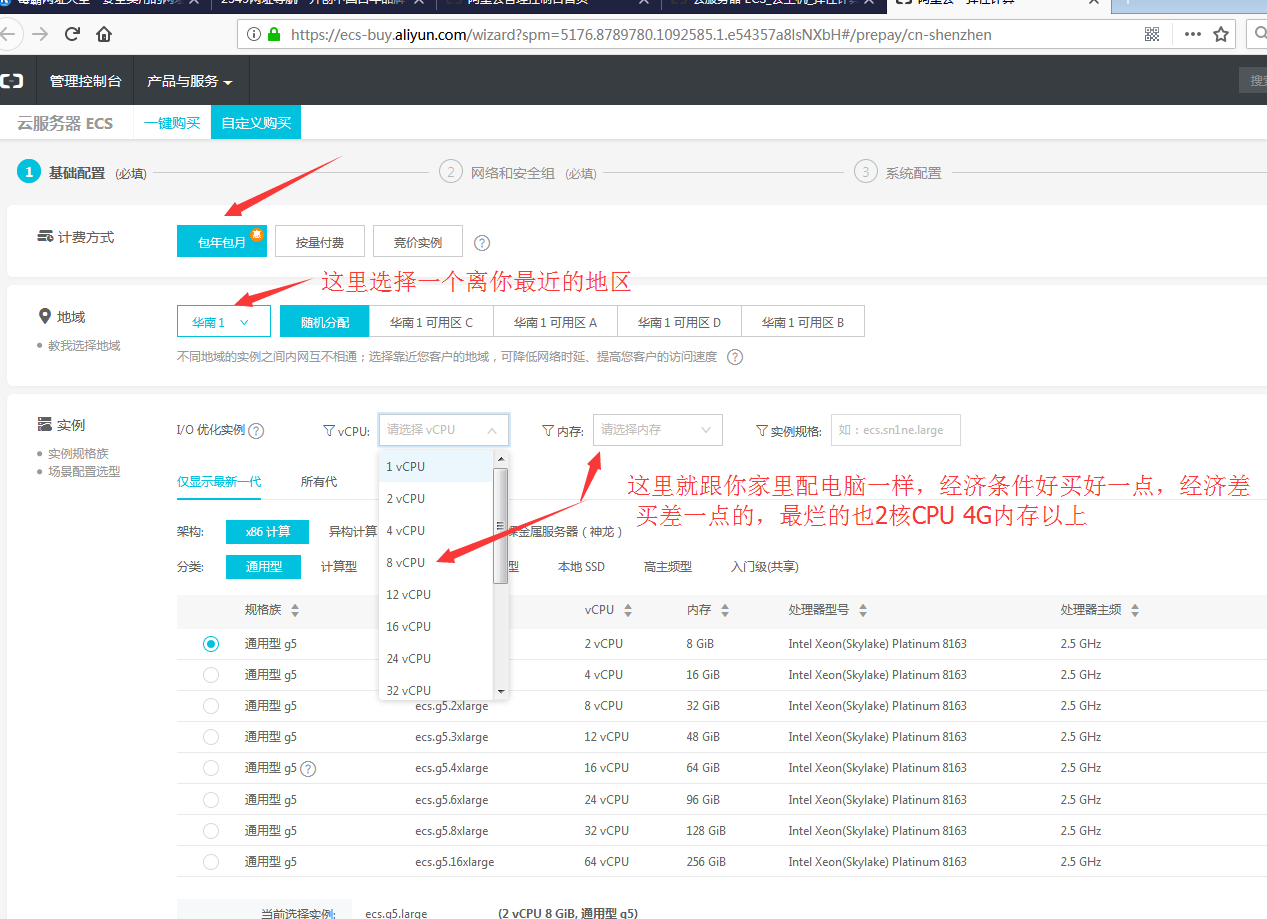The image size is (1267, 919).
Task: Select 华南 1 可用区 C zone
Action: click(431, 322)
